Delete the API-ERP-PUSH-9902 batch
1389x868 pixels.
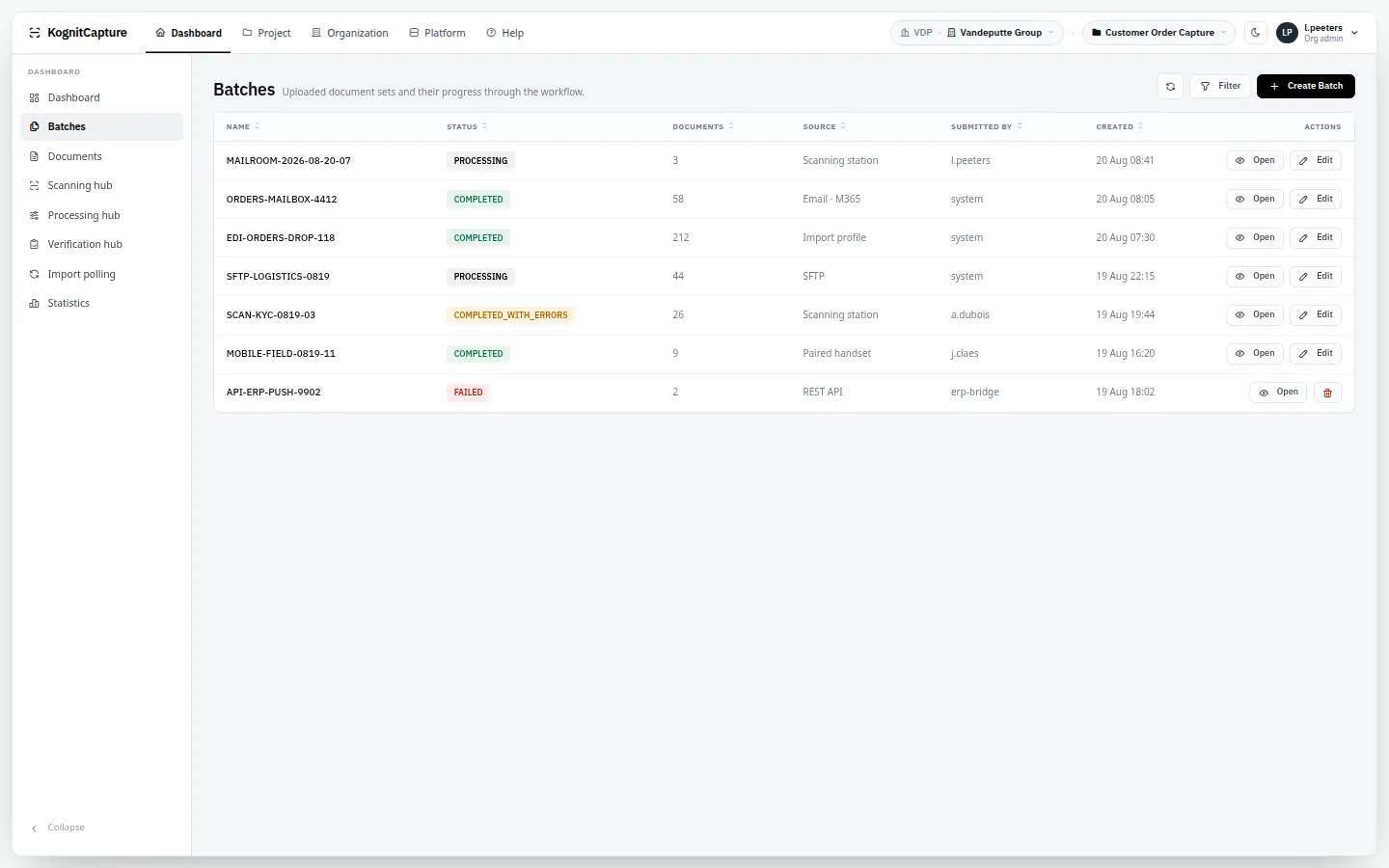(x=1327, y=393)
